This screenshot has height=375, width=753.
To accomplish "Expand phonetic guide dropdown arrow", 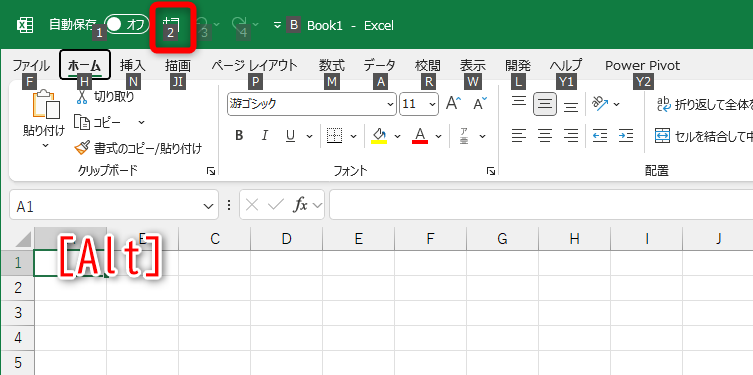I will [483, 136].
